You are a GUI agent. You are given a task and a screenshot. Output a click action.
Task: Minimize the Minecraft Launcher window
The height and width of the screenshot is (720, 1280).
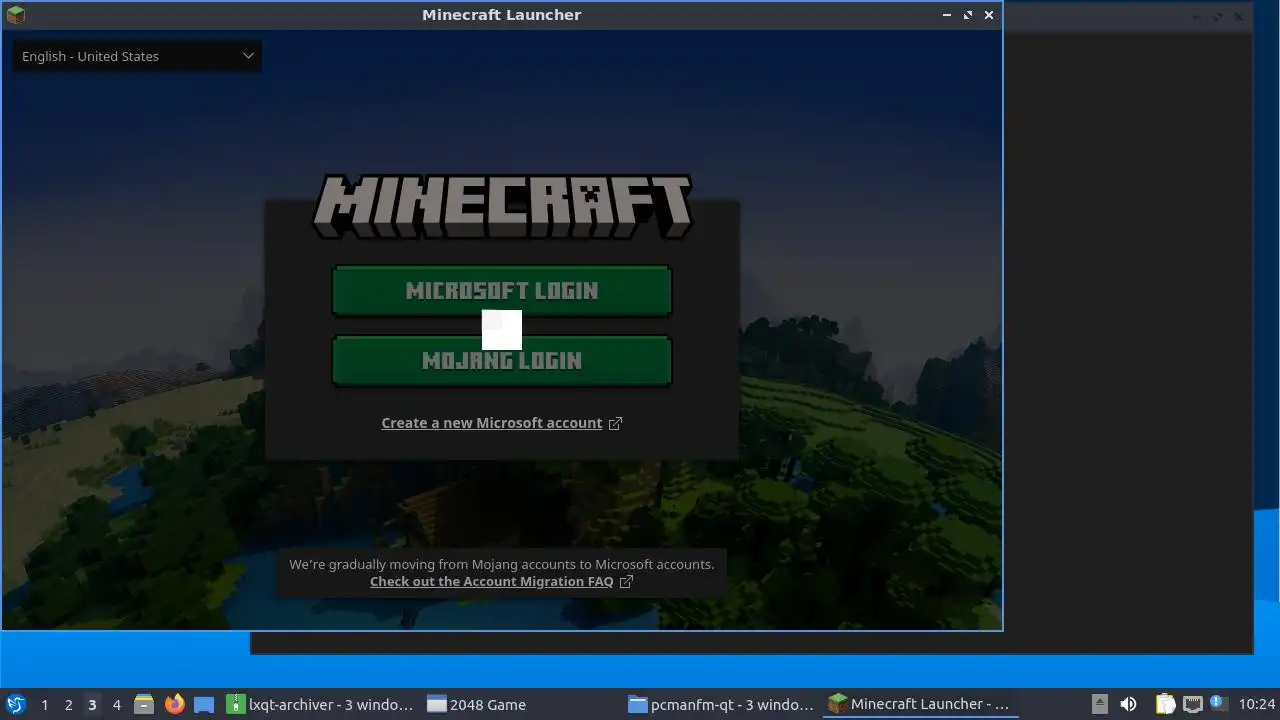[946, 15]
